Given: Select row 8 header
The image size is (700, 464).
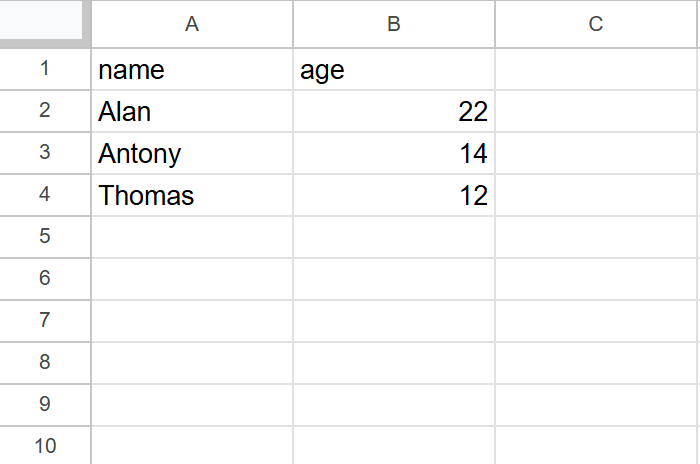Looking at the screenshot, I should [x=45, y=363].
